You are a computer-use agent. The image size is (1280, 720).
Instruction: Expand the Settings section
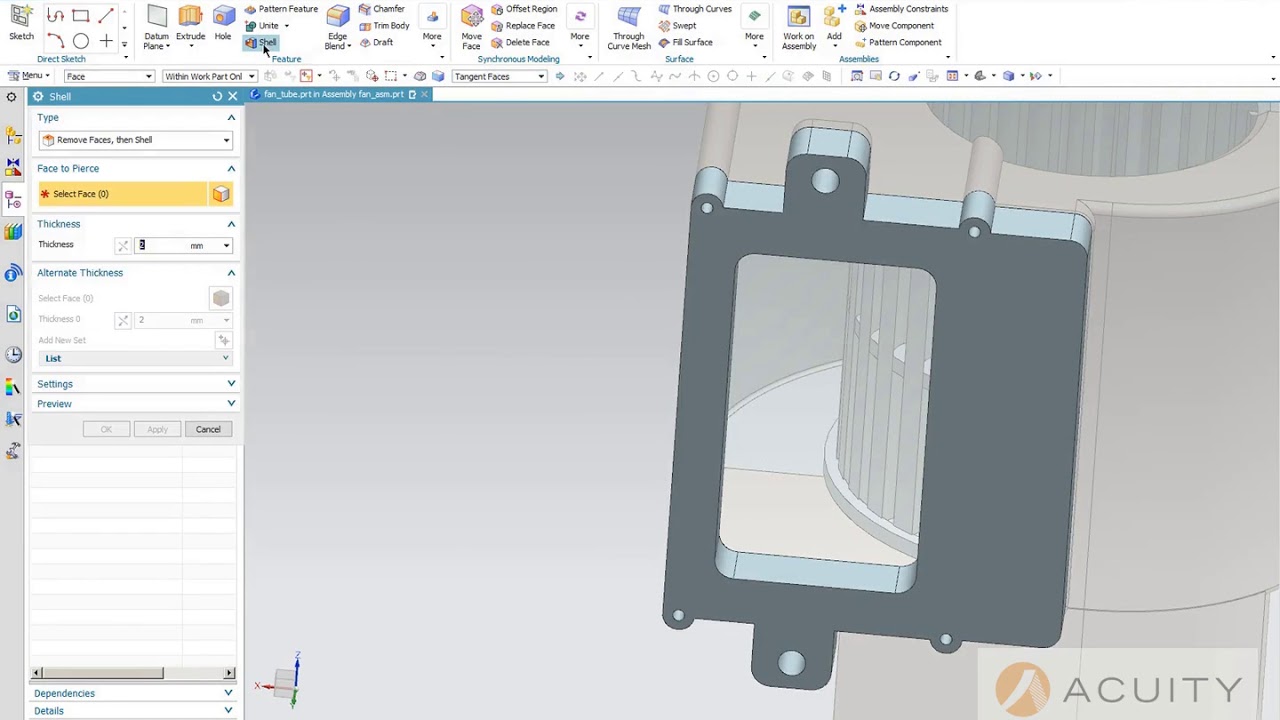coord(231,384)
